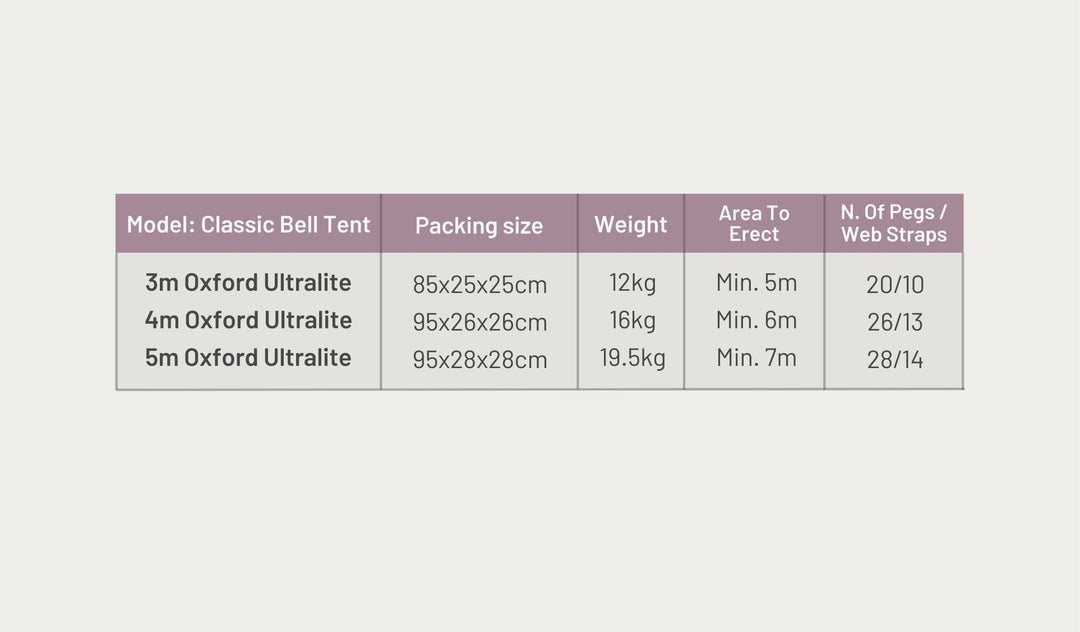The width and height of the screenshot is (1080, 632).
Task: Click 'N. Of Pegs / Web Straps' header
Action: [893, 223]
